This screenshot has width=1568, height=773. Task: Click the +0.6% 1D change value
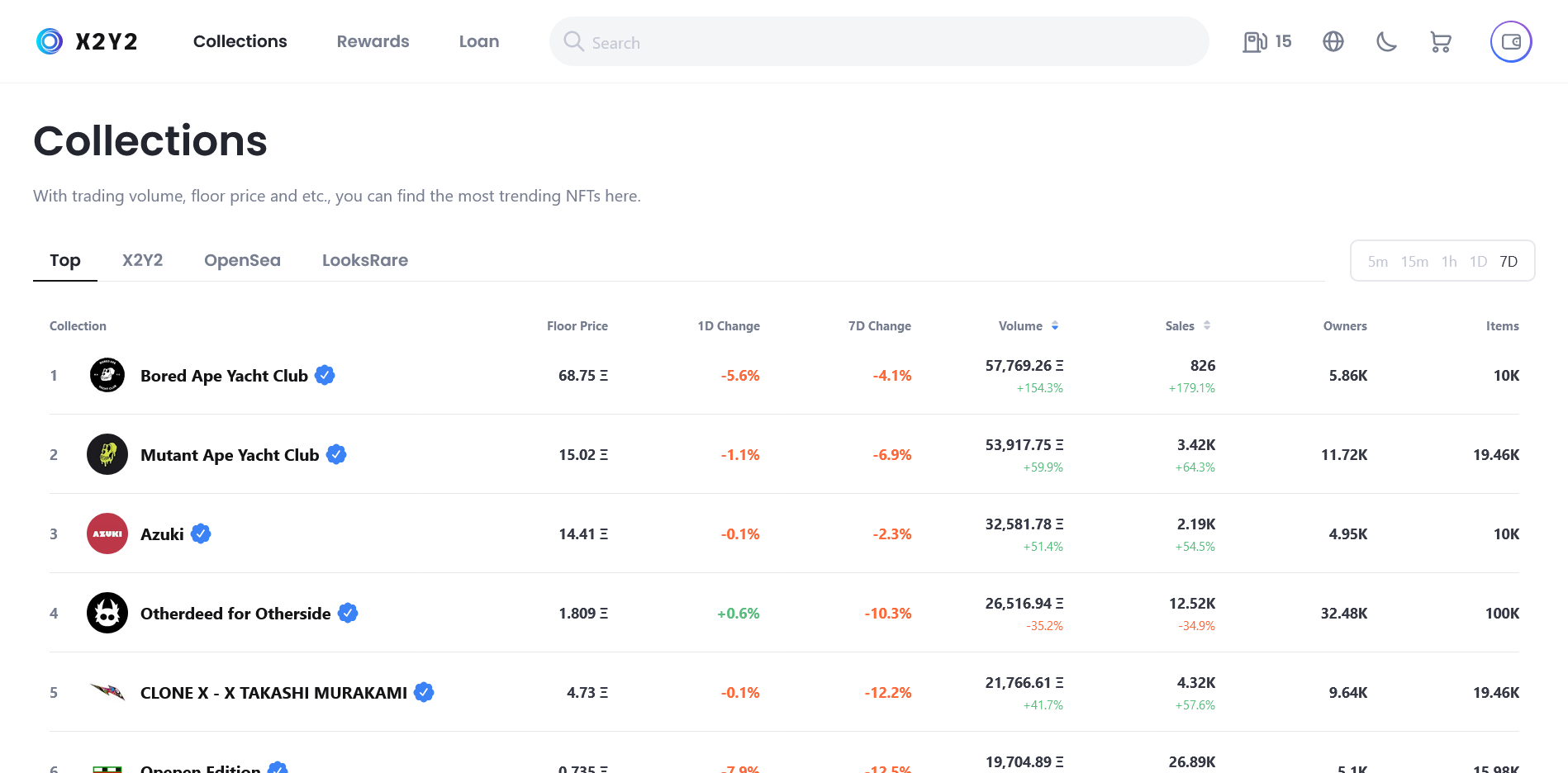(739, 614)
